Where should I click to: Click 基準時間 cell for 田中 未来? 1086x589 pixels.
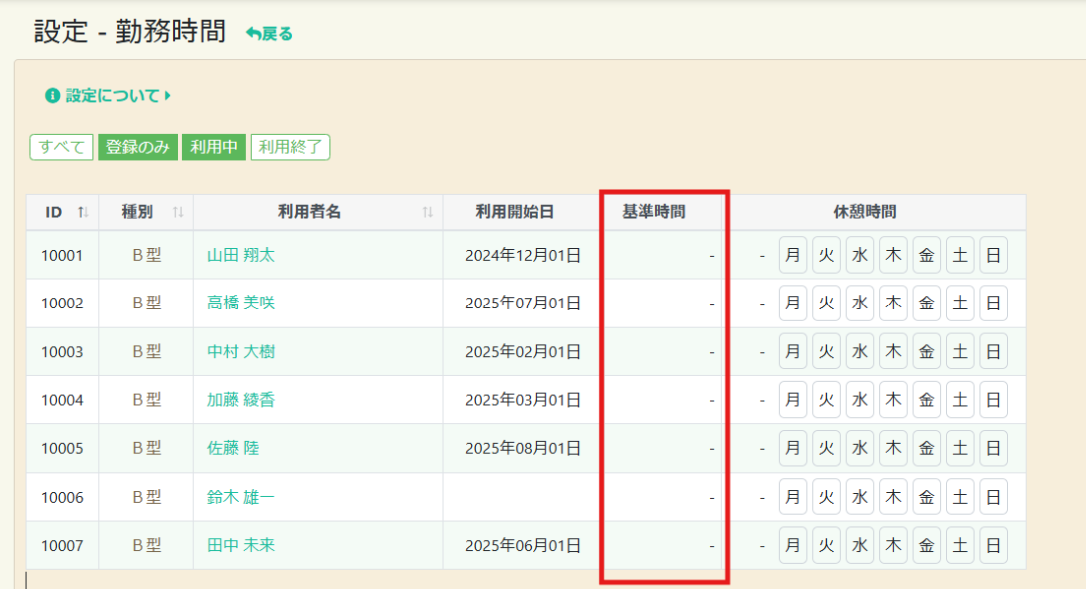point(663,546)
